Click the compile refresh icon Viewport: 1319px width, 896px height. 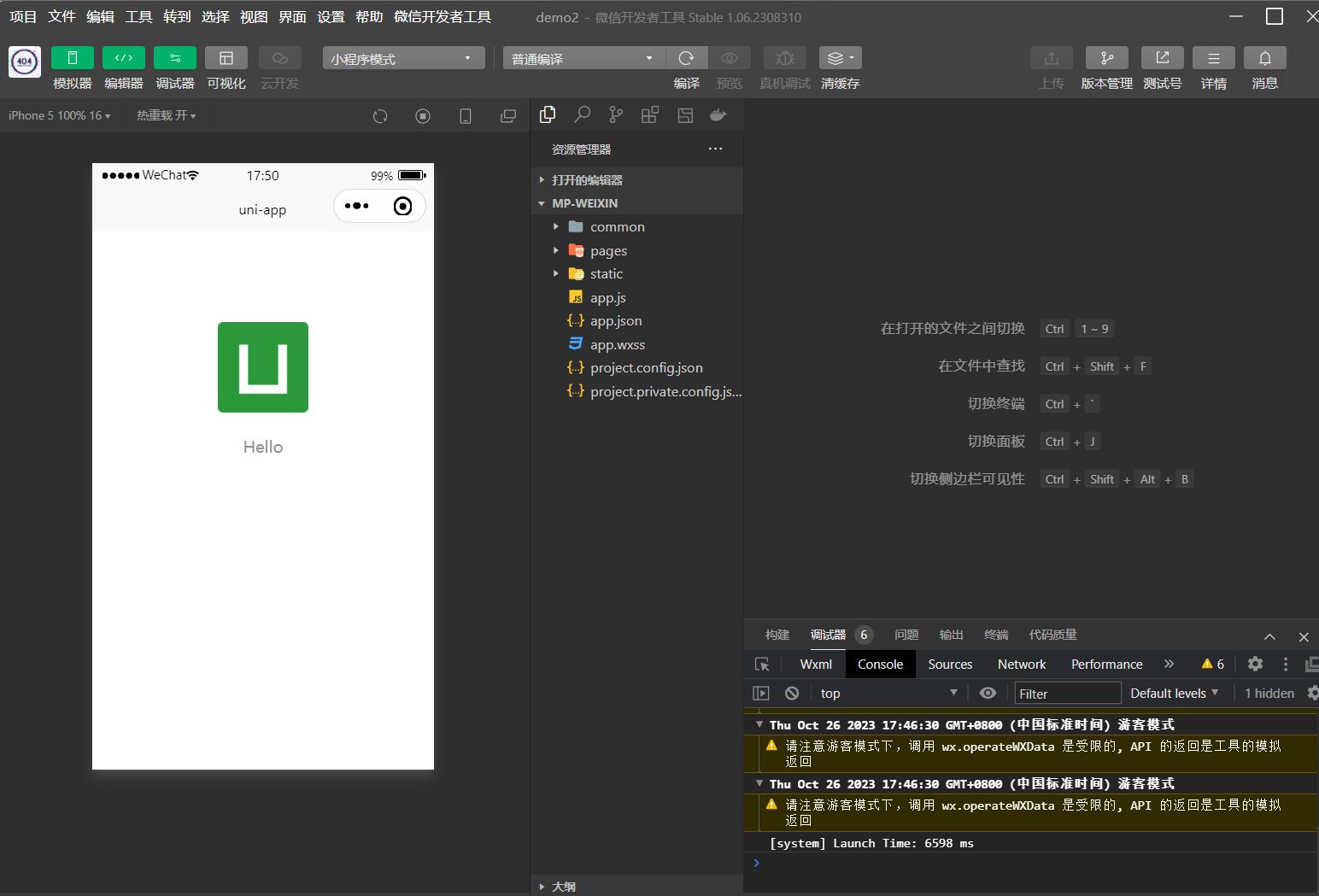click(686, 58)
